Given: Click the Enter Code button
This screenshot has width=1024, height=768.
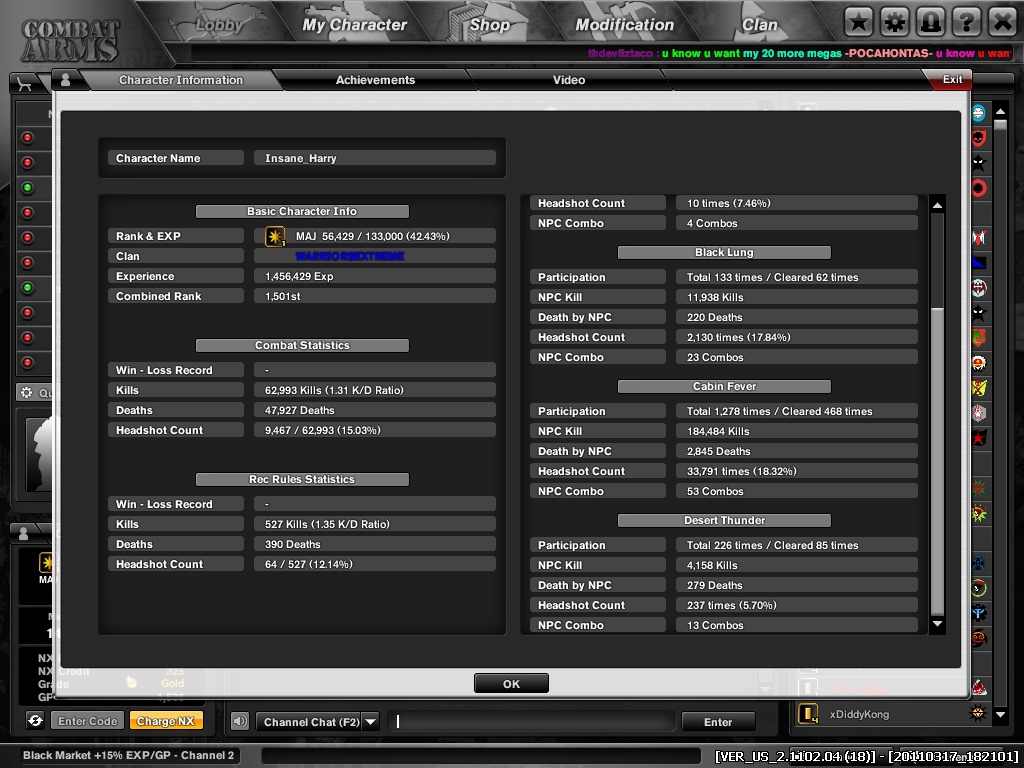Looking at the screenshot, I should pos(88,721).
